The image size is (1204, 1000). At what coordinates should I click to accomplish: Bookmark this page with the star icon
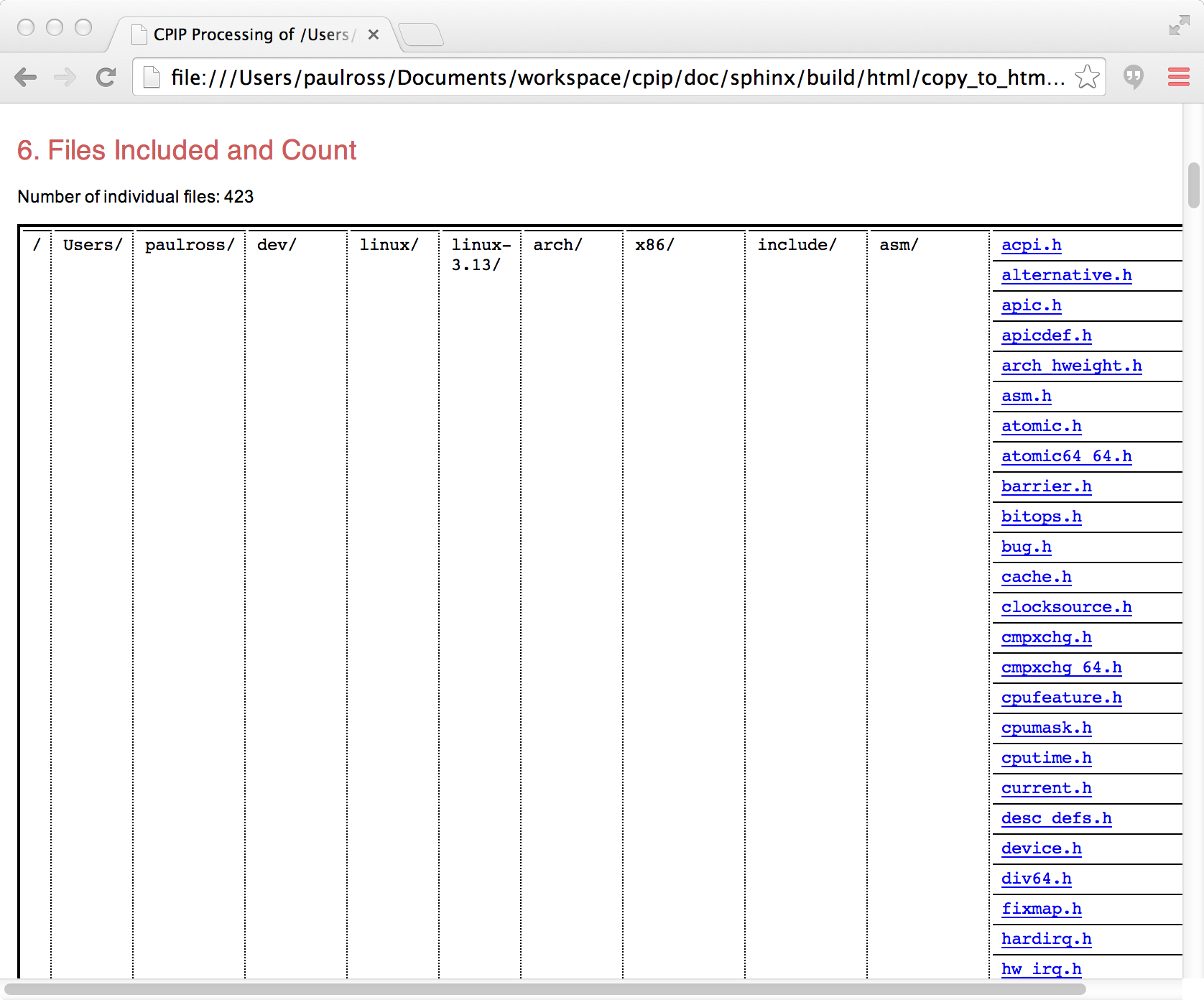[x=1087, y=77]
